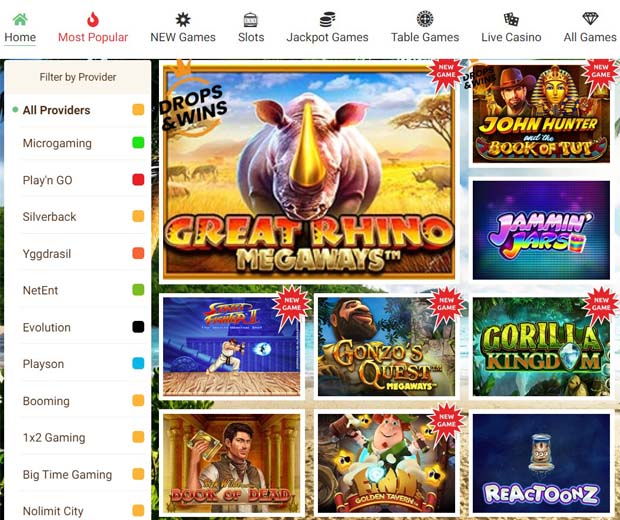Click the Most Popular flame icon
The width and height of the screenshot is (620, 520).
[x=93, y=19]
